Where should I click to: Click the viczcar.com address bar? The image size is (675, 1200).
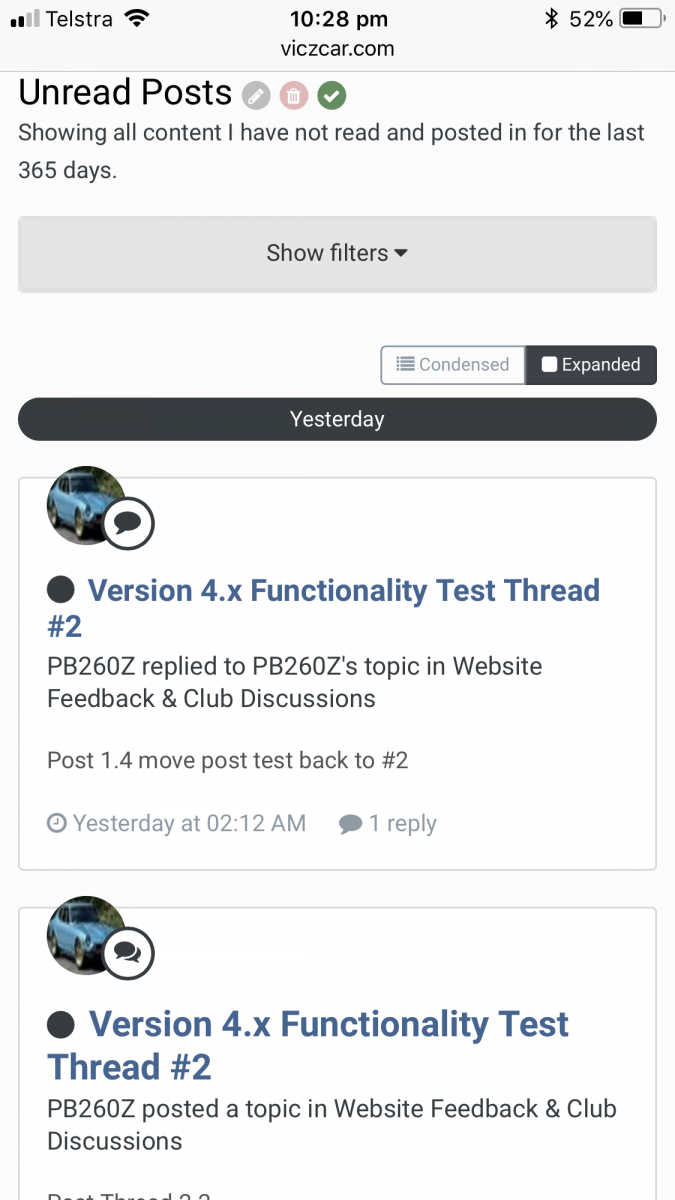tap(337, 48)
